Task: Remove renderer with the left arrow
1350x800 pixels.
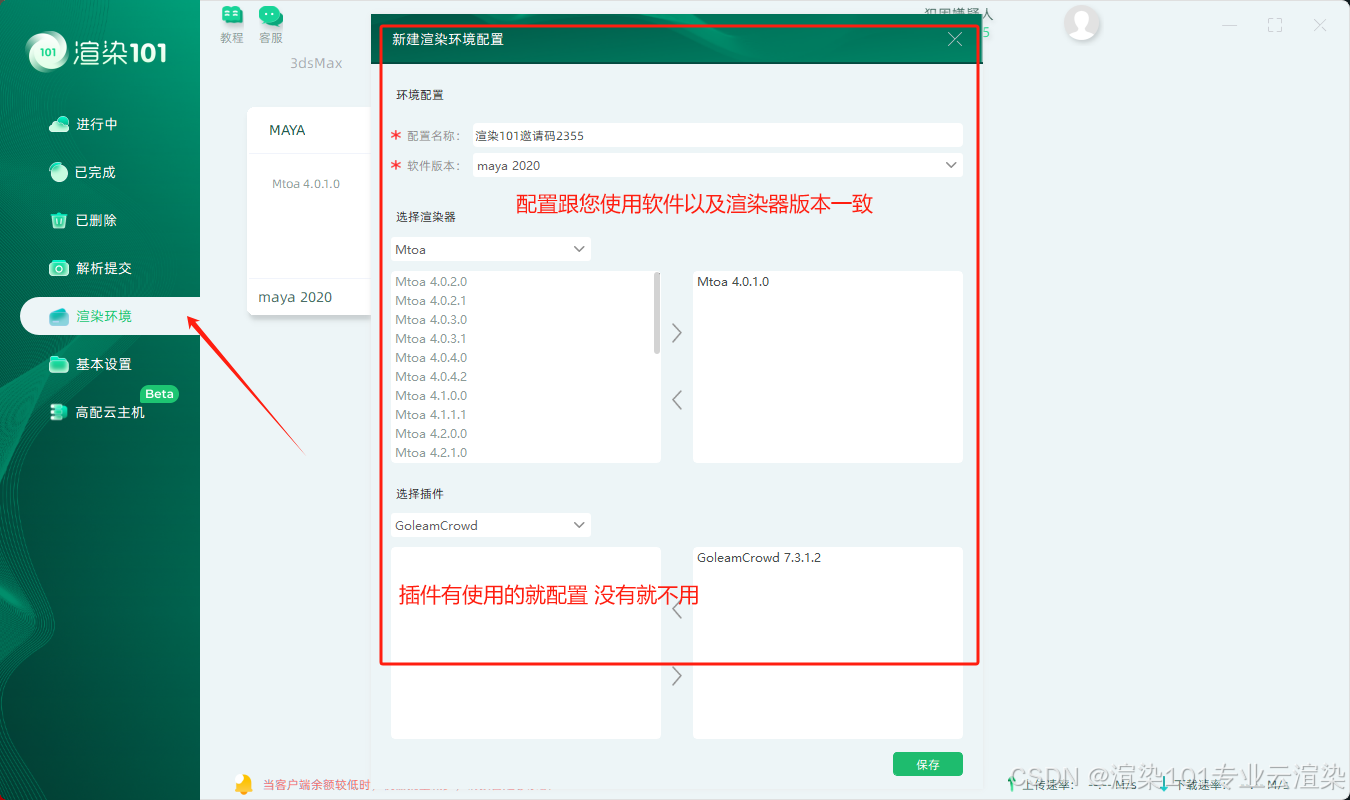Action: coord(677,400)
